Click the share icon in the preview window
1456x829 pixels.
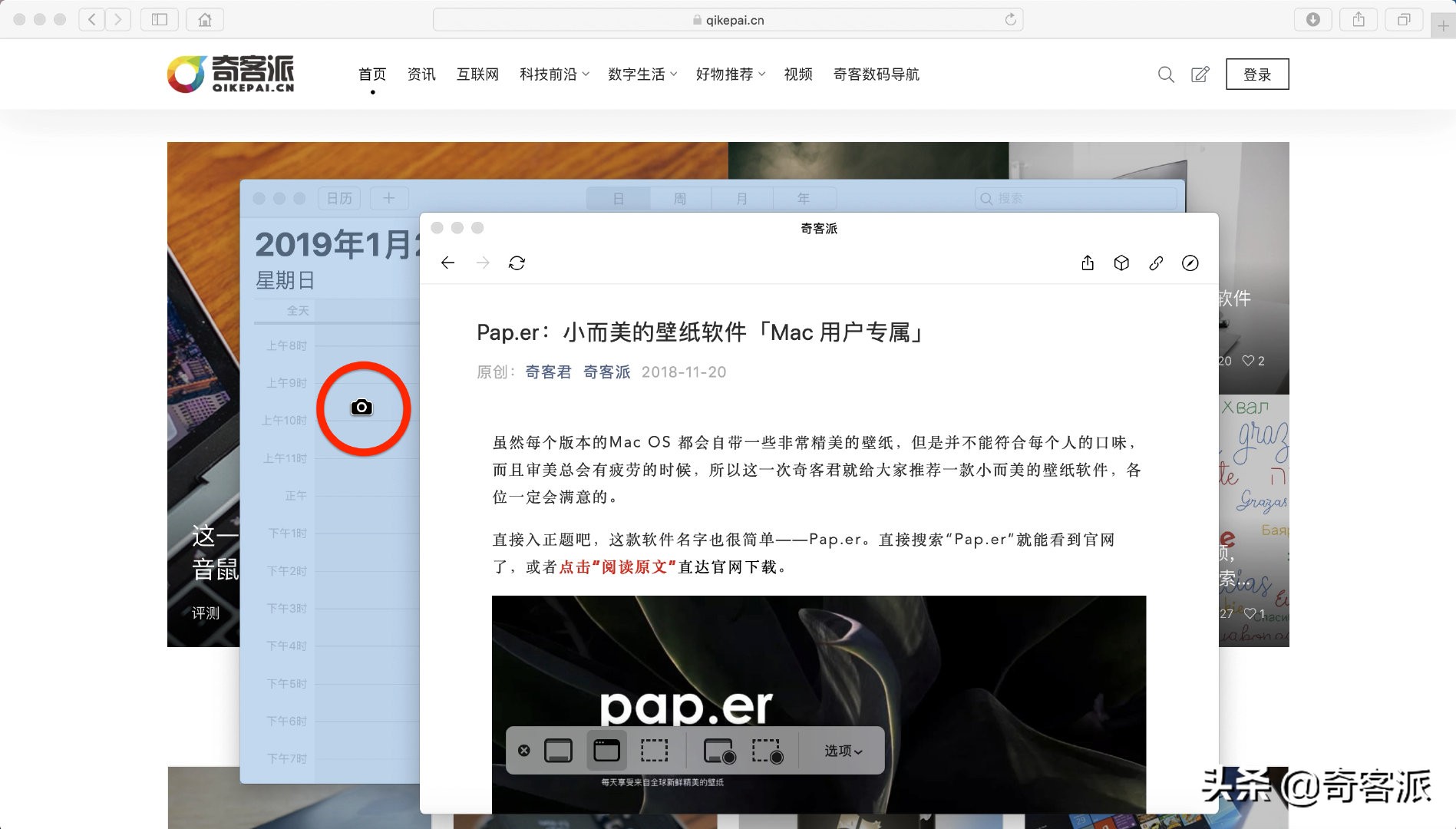click(1087, 263)
